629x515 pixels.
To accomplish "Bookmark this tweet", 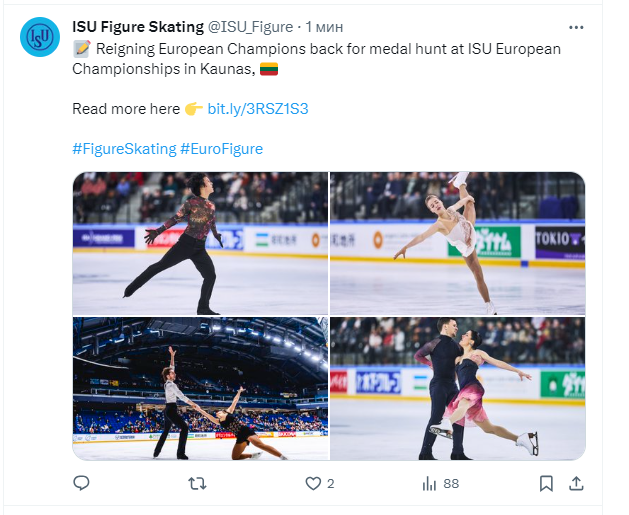I will click(546, 483).
